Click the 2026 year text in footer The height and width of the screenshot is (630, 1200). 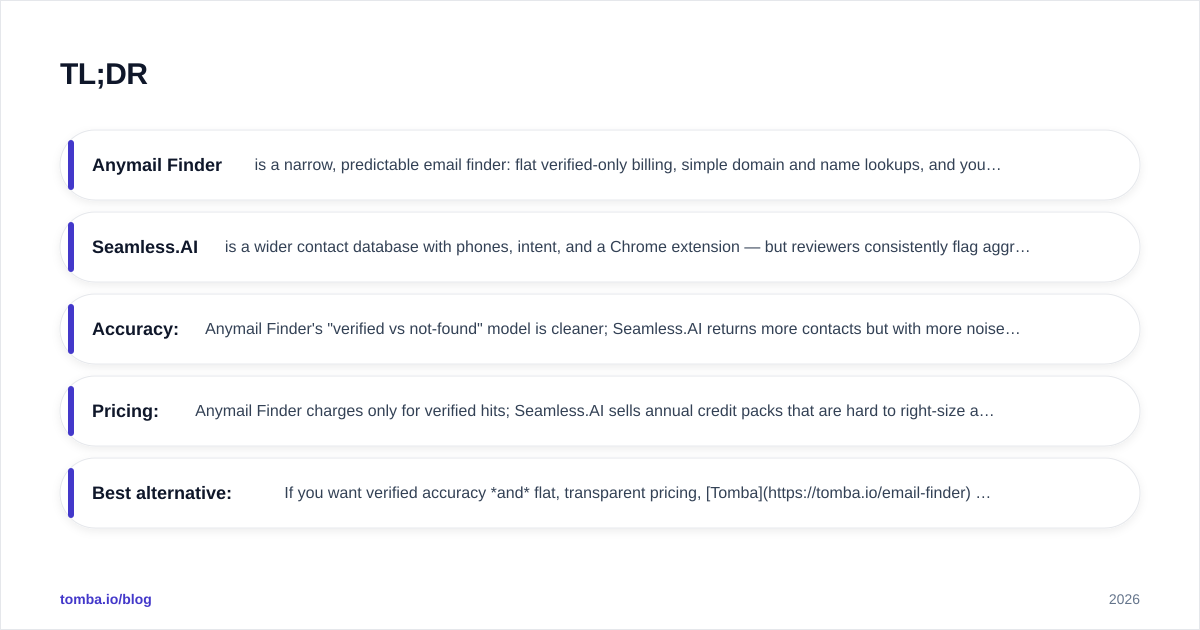[x=1124, y=599]
